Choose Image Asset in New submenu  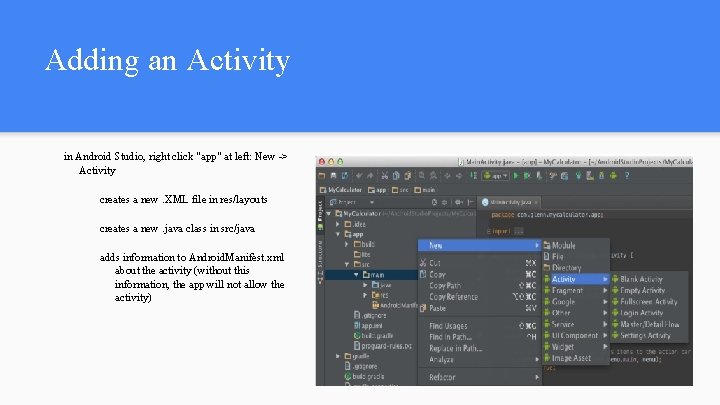(x=576, y=358)
